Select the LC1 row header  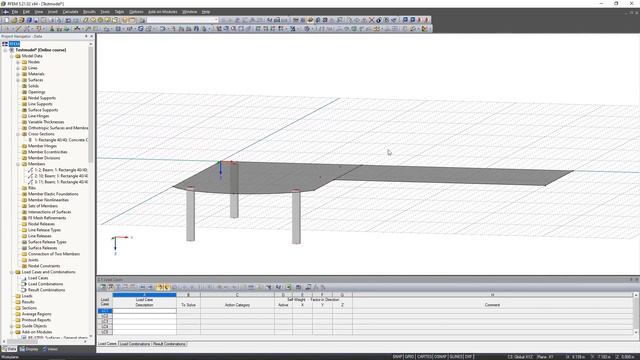(x=105, y=311)
